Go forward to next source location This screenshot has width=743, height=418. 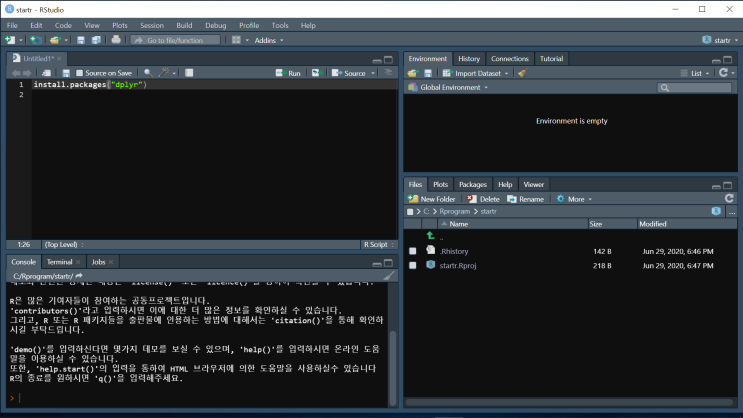pos(27,73)
